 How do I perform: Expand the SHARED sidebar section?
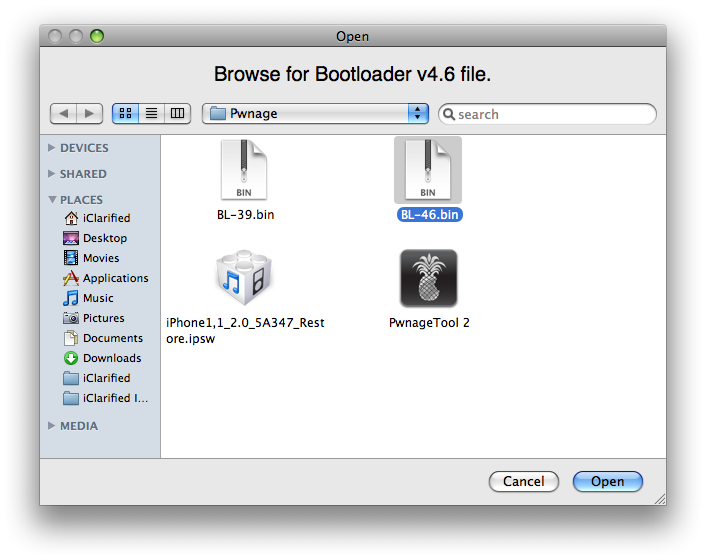click(x=53, y=174)
